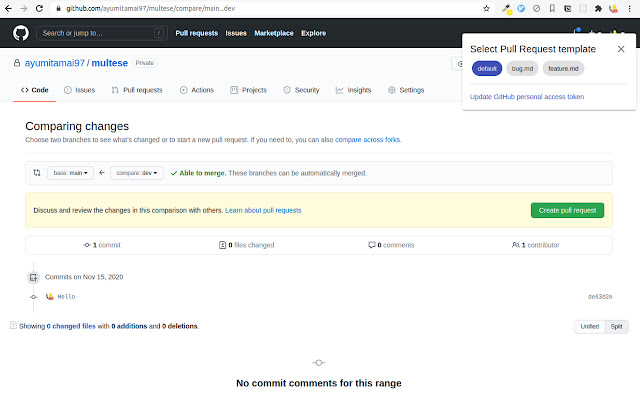Click the GitHub Octocat logo
Image resolution: width=640 pixels, height=400 pixels.
coord(21,33)
